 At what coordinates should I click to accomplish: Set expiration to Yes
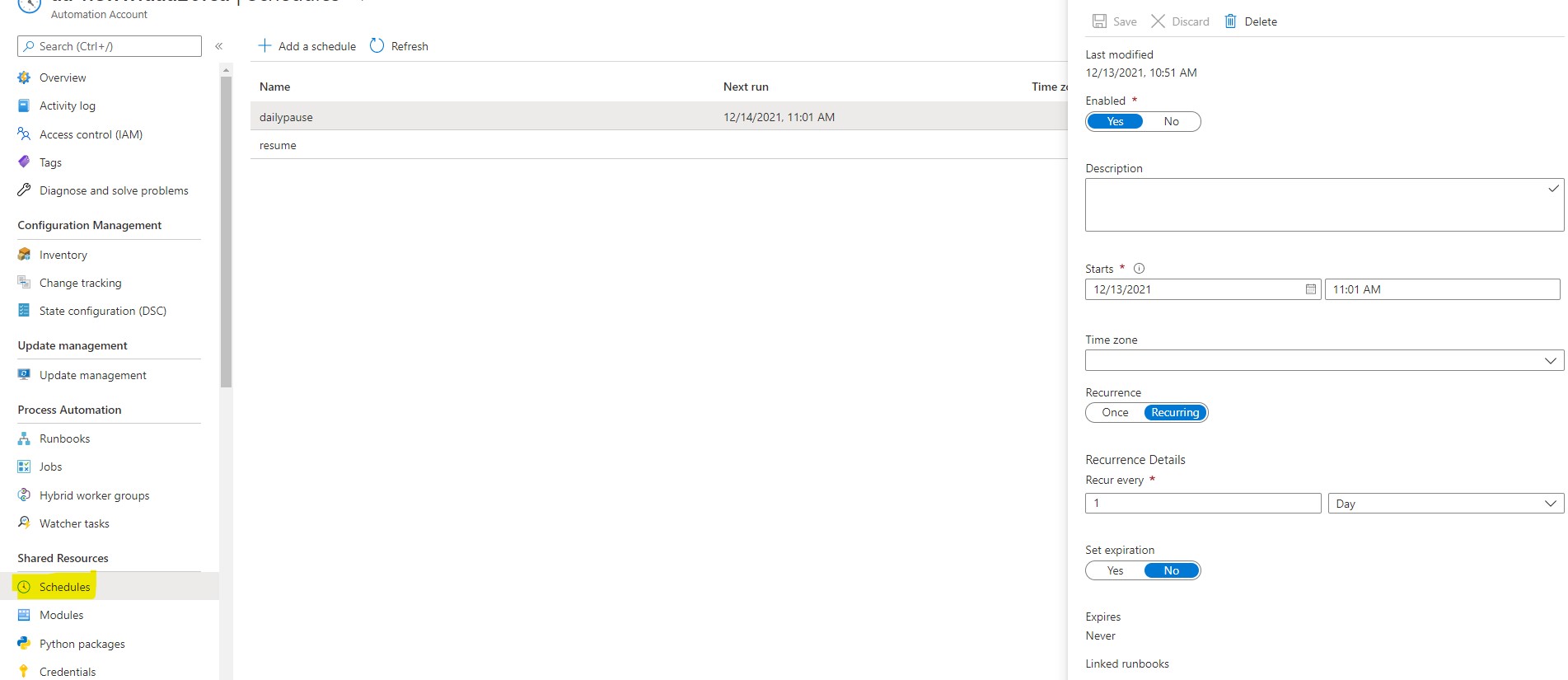point(1115,570)
